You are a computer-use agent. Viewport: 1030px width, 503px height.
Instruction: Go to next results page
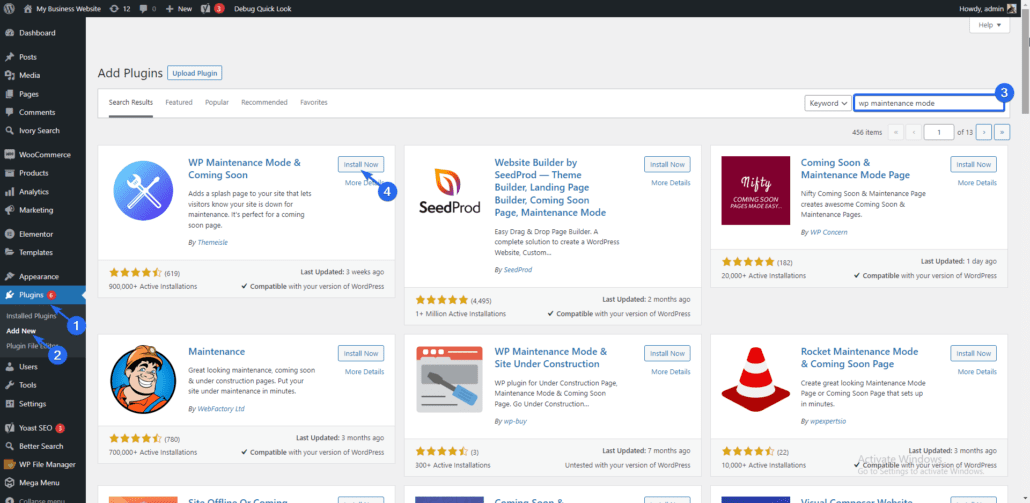pos(983,132)
